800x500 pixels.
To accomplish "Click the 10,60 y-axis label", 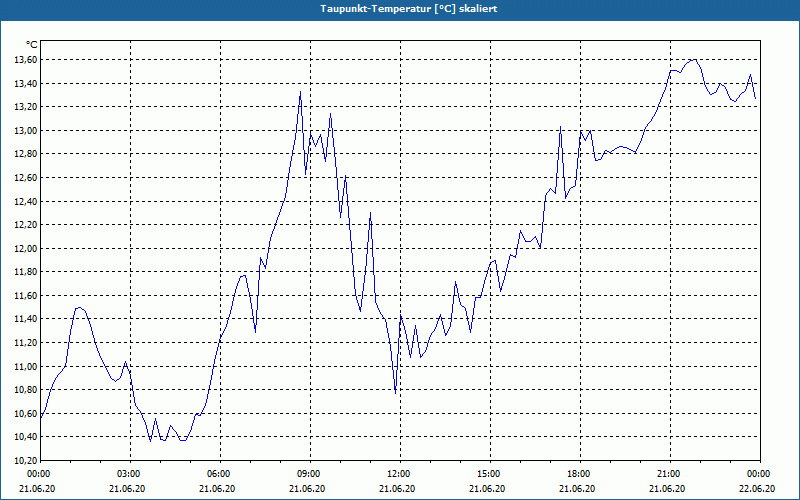I will click(26, 413).
